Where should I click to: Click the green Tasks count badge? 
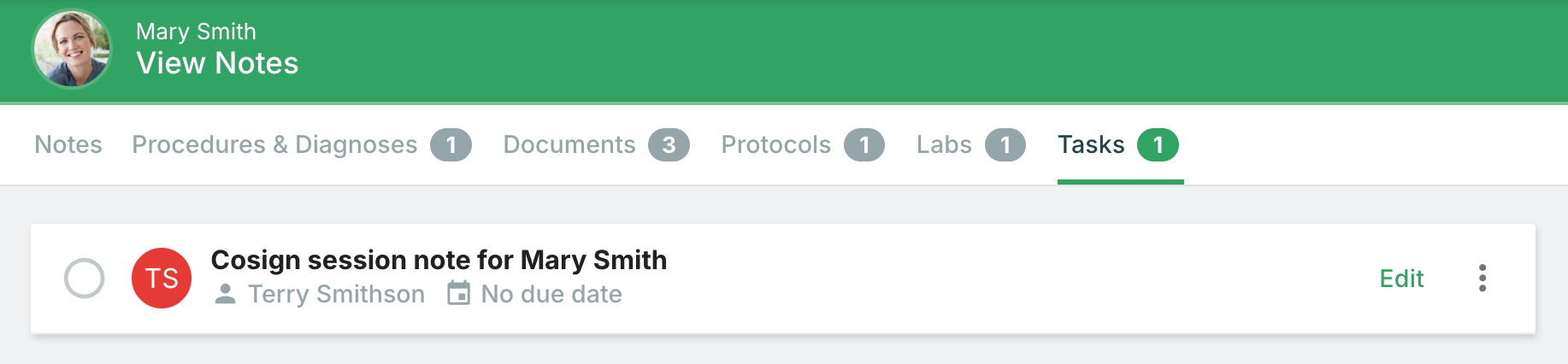pyautogui.click(x=1158, y=145)
